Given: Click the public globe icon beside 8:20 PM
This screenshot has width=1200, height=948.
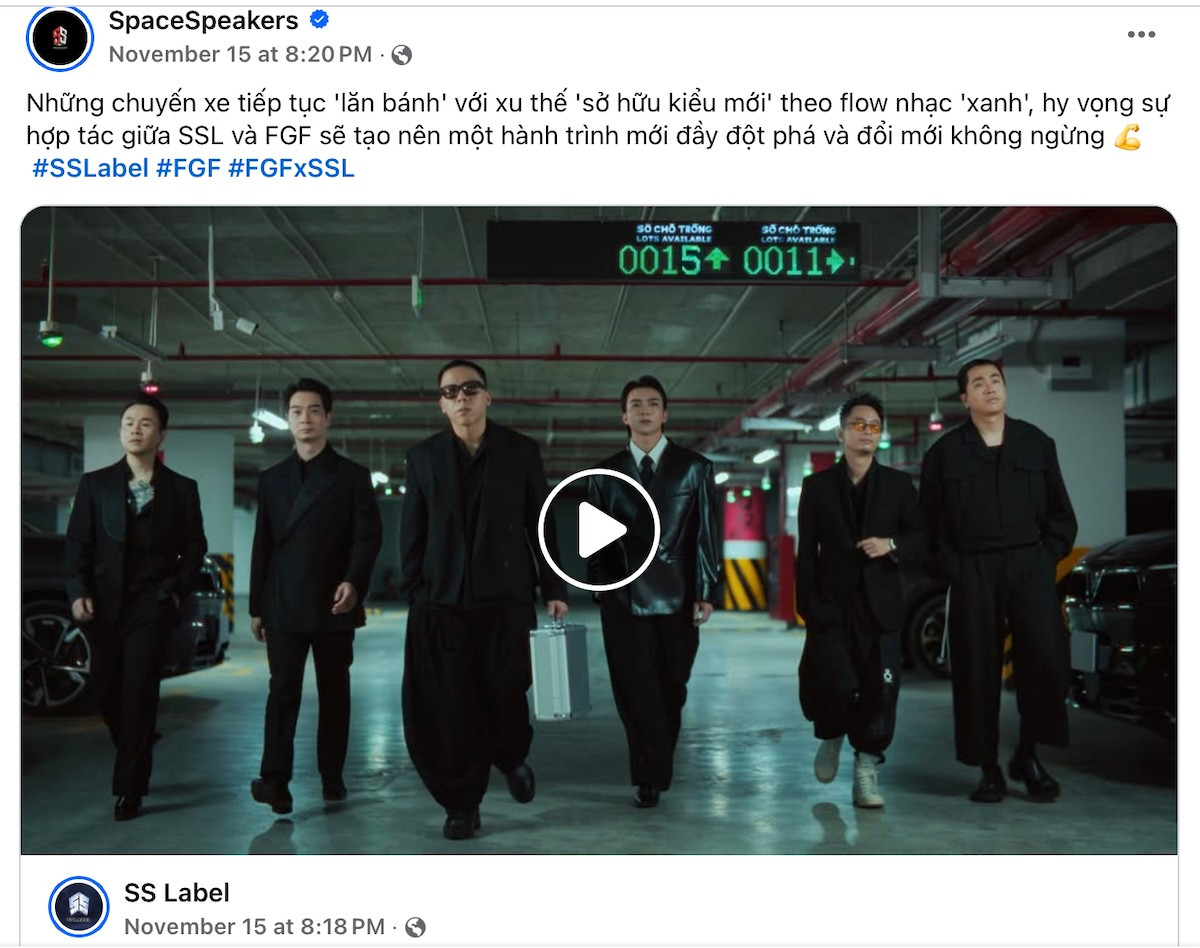Looking at the screenshot, I should [x=401, y=55].
